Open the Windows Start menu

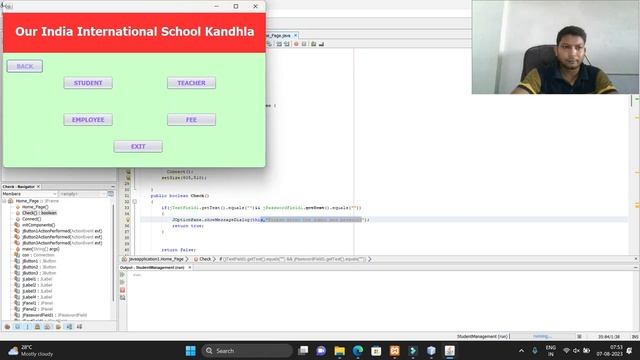pyautogui.click(x=191, y=351)
